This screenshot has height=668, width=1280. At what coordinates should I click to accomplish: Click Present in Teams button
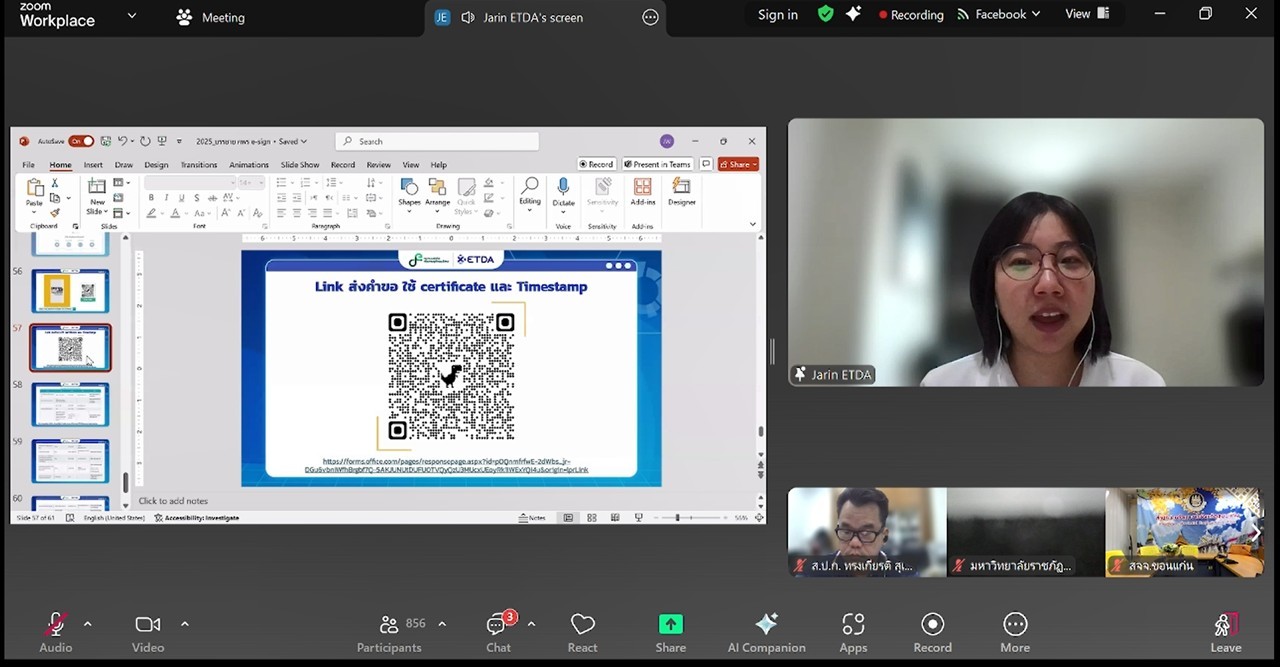pos(657,164)
